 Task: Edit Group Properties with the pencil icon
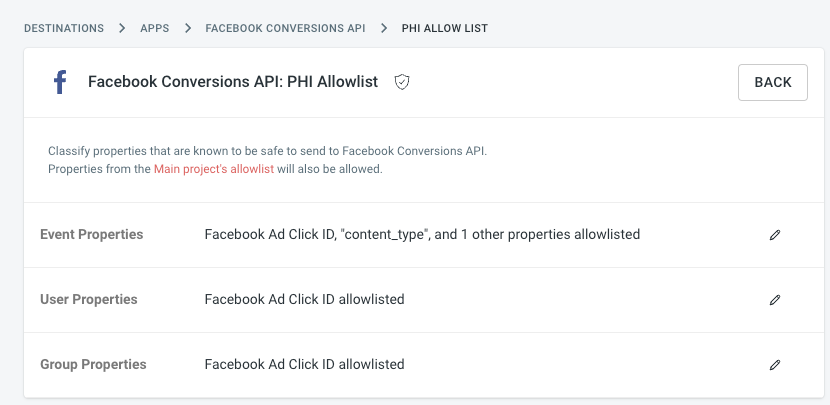pos(775,365)
